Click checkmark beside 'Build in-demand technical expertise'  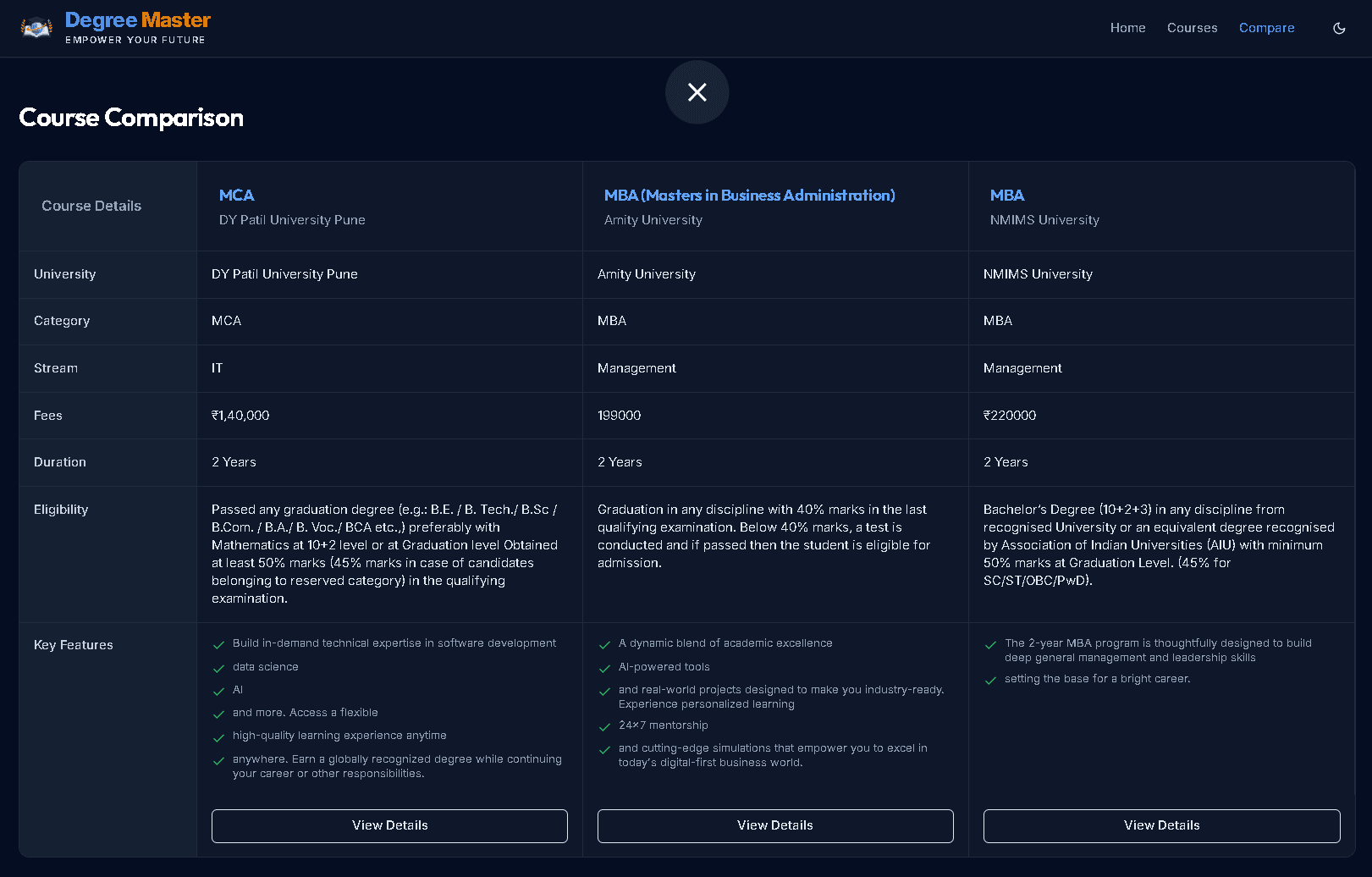pyautogui.click(x=218, y=645)
